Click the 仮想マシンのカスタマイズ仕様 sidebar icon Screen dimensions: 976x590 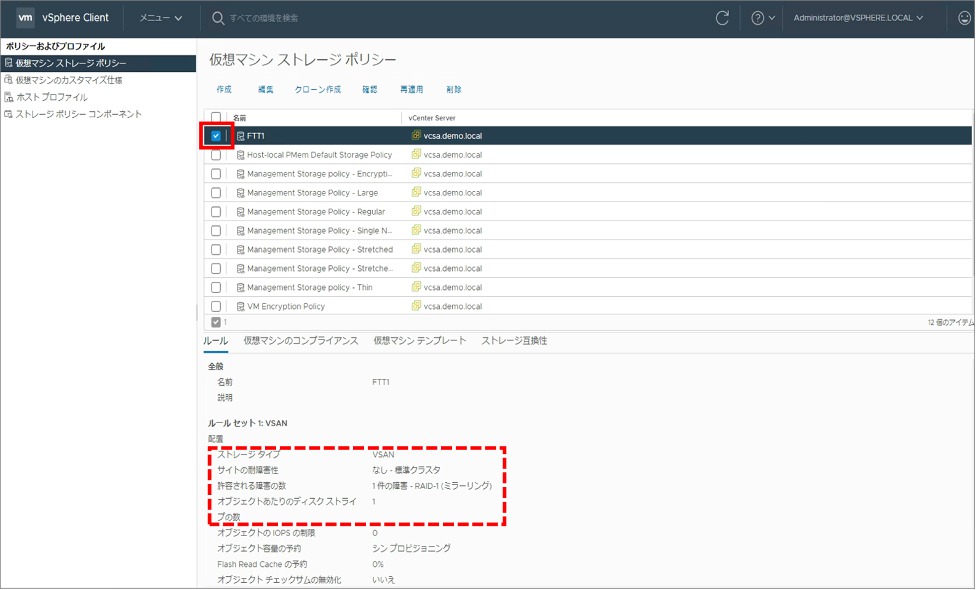point(8,80)
